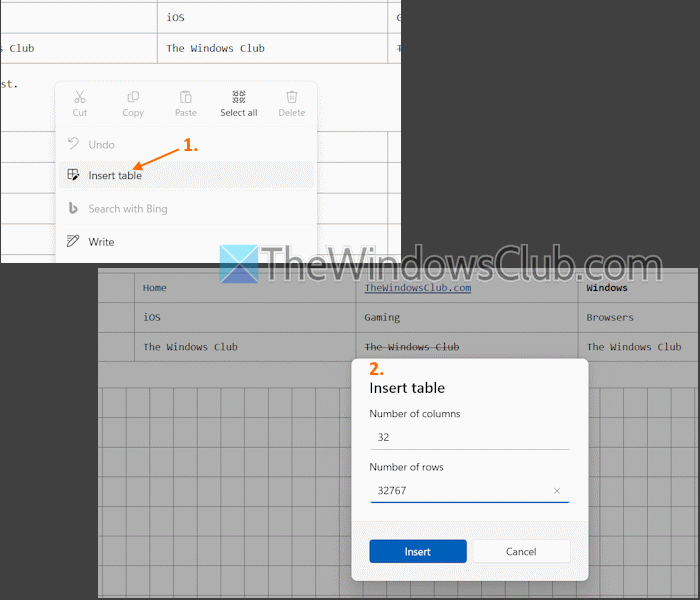Open the TheWindowsClub.com hyperlink
The height and width of the screenshot is (600, 700).
[418, 288]
